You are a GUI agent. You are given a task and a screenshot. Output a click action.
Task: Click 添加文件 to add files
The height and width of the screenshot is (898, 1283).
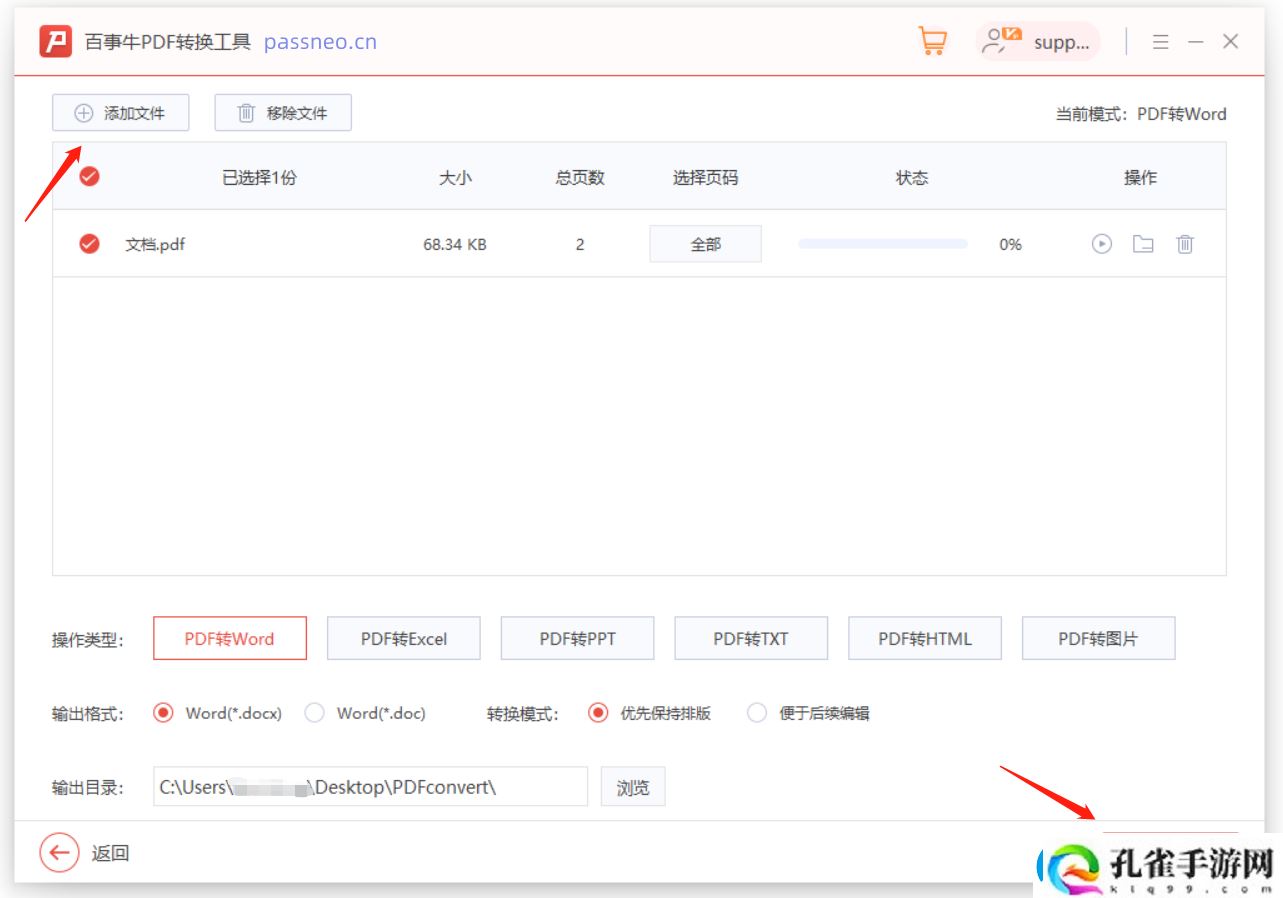[121, 113]
